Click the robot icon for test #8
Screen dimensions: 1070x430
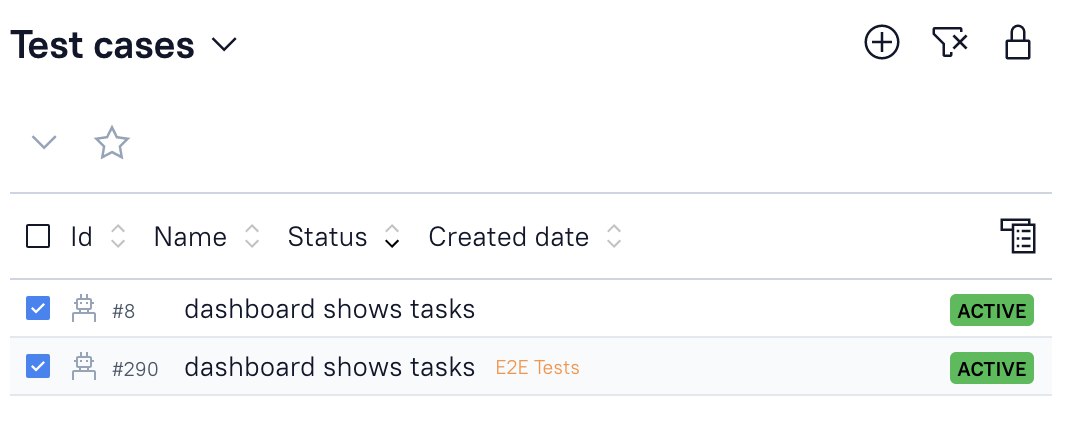click(x=84, y=310)
